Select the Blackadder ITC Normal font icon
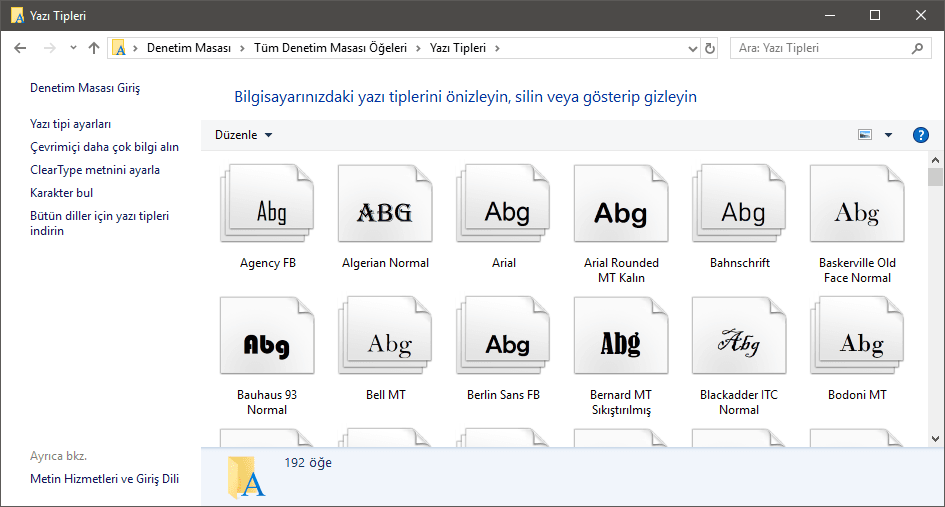 [739, 335]
